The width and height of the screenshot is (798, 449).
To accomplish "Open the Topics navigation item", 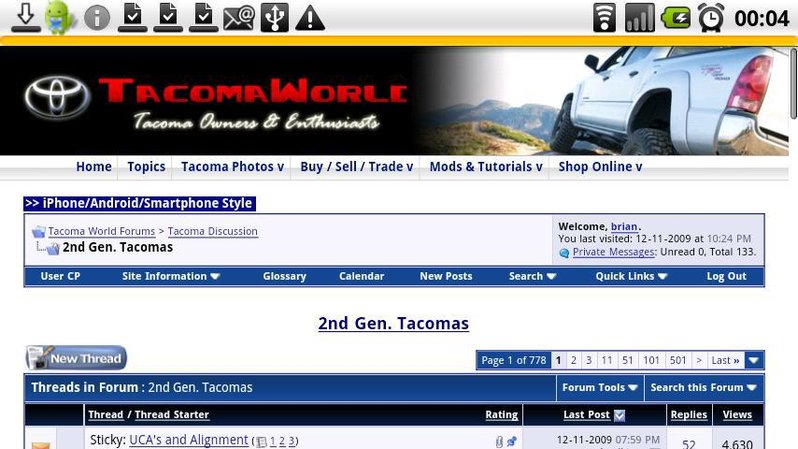I will [x=146, y=167].
